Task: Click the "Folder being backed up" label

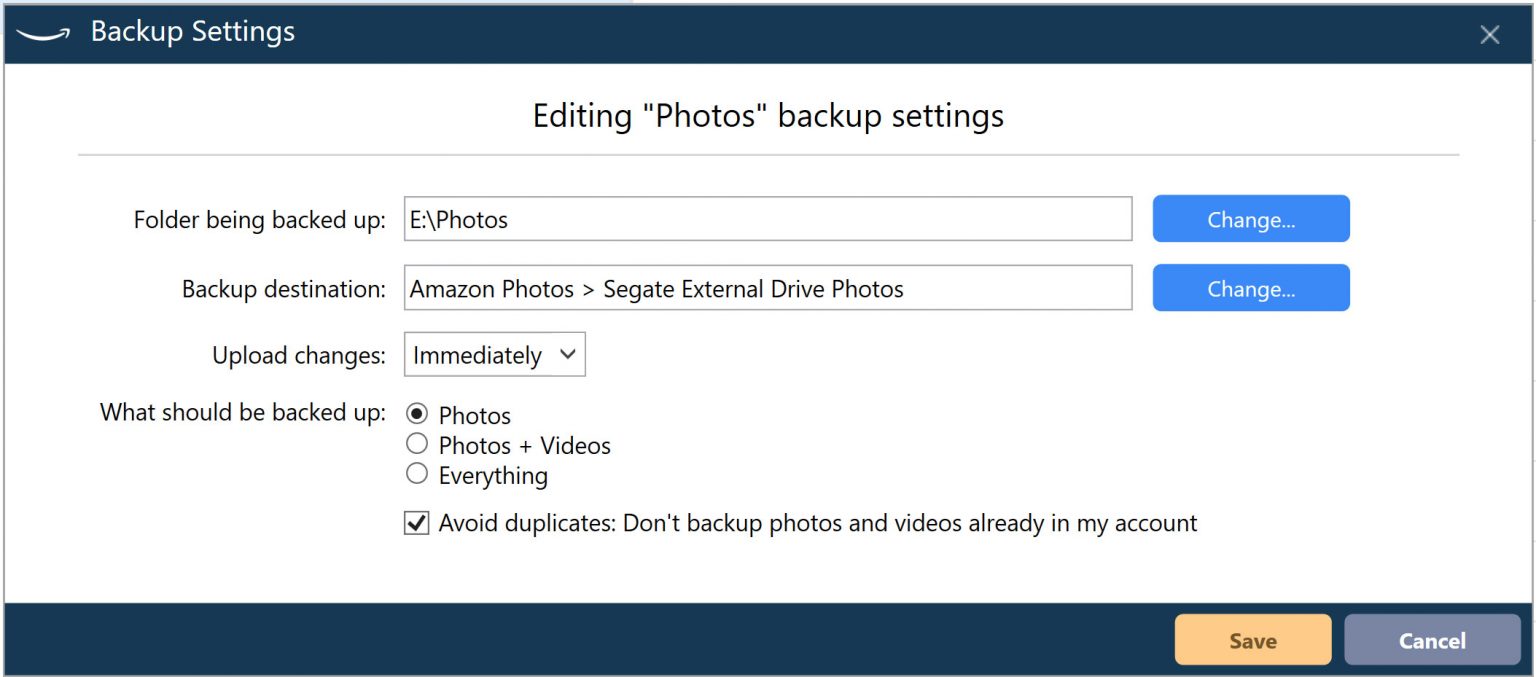Action: (259, 220)
